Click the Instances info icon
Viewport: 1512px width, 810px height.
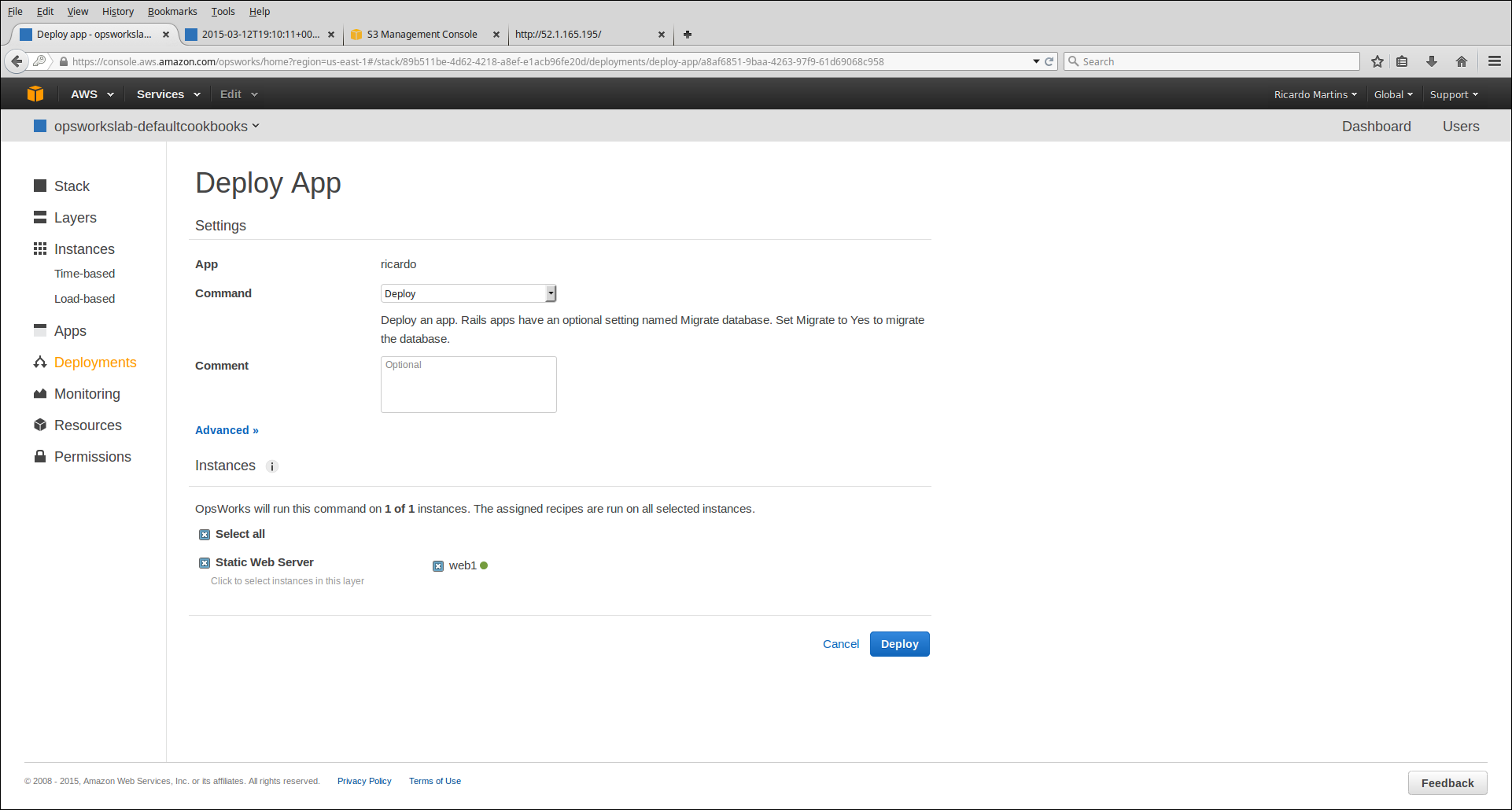272,466
